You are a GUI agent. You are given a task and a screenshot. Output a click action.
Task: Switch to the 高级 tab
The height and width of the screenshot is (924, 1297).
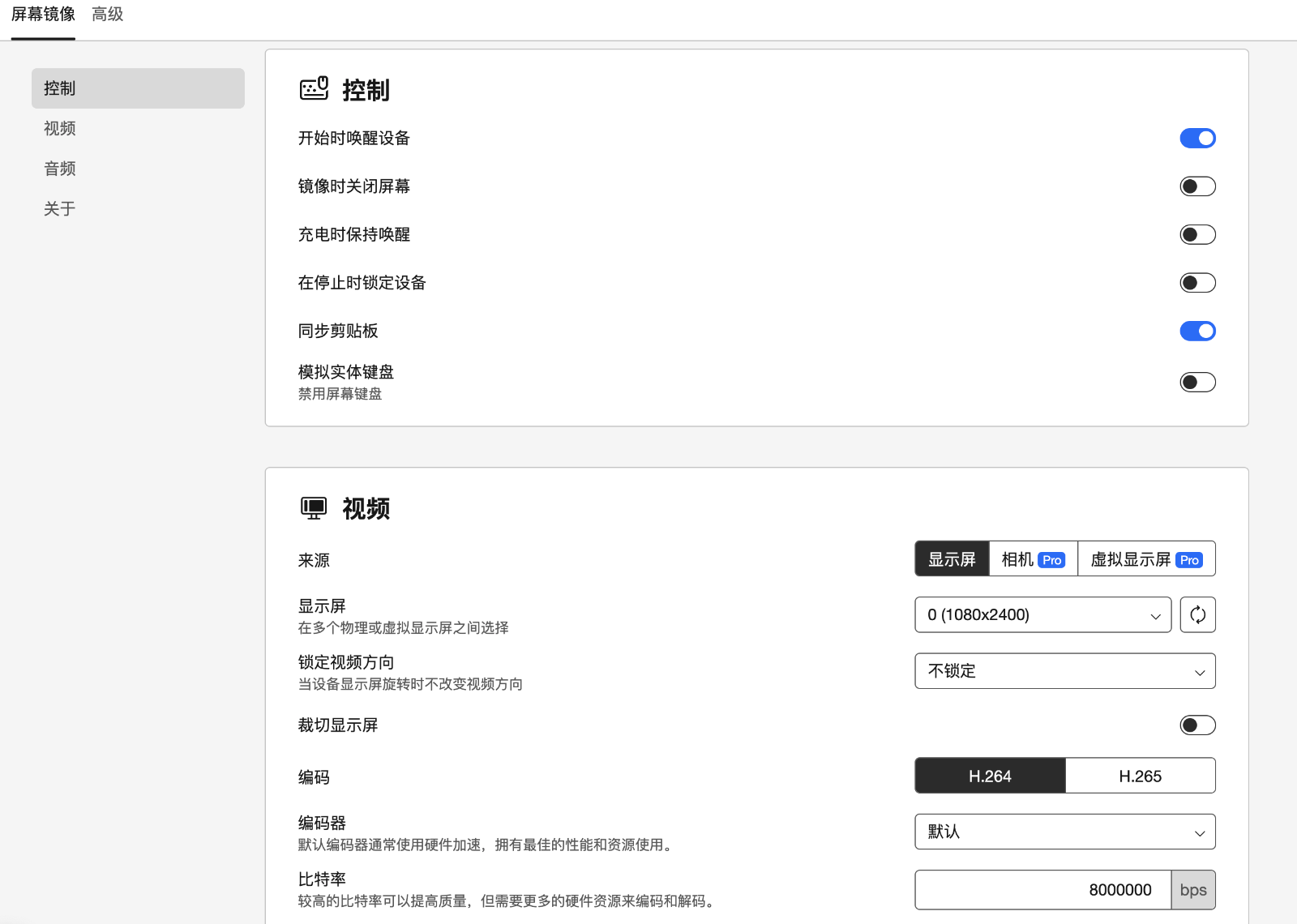(107, 15)
